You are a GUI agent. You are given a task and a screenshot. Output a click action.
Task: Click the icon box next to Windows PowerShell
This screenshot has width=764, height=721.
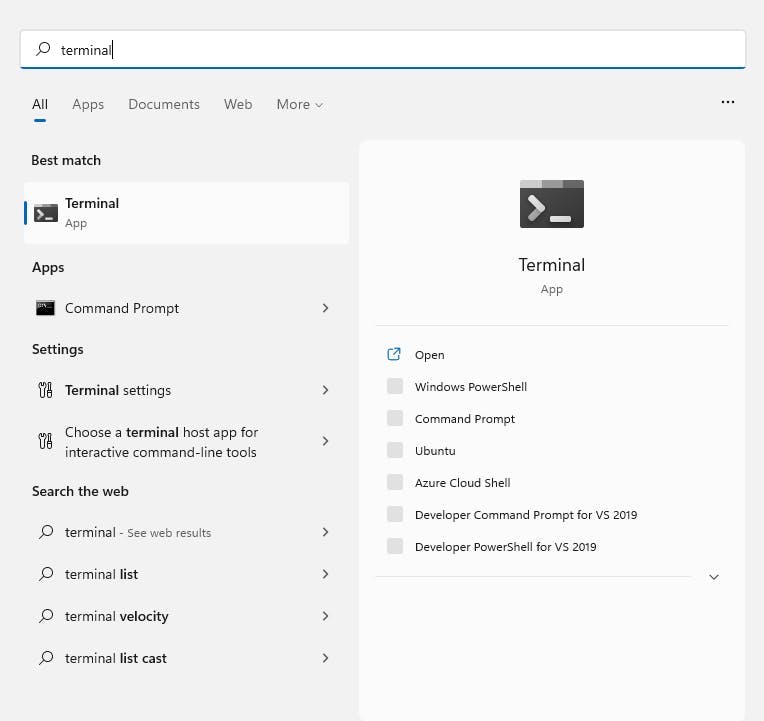[x=395, y=386]
